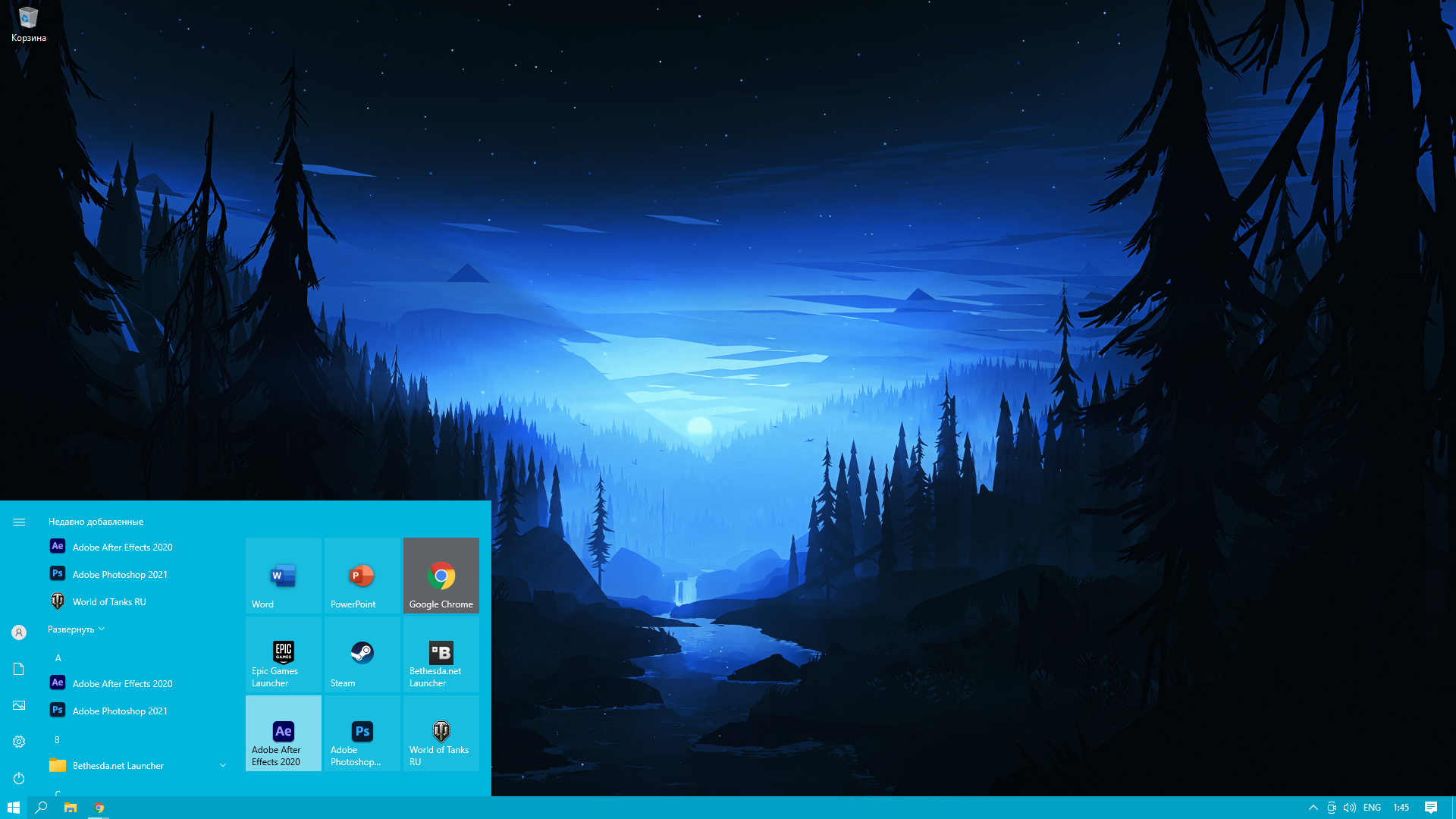Open Google Chrome from the taskbar
Image resolution: width=1456 pixels, height=819 pixels.
click(99, 808)
